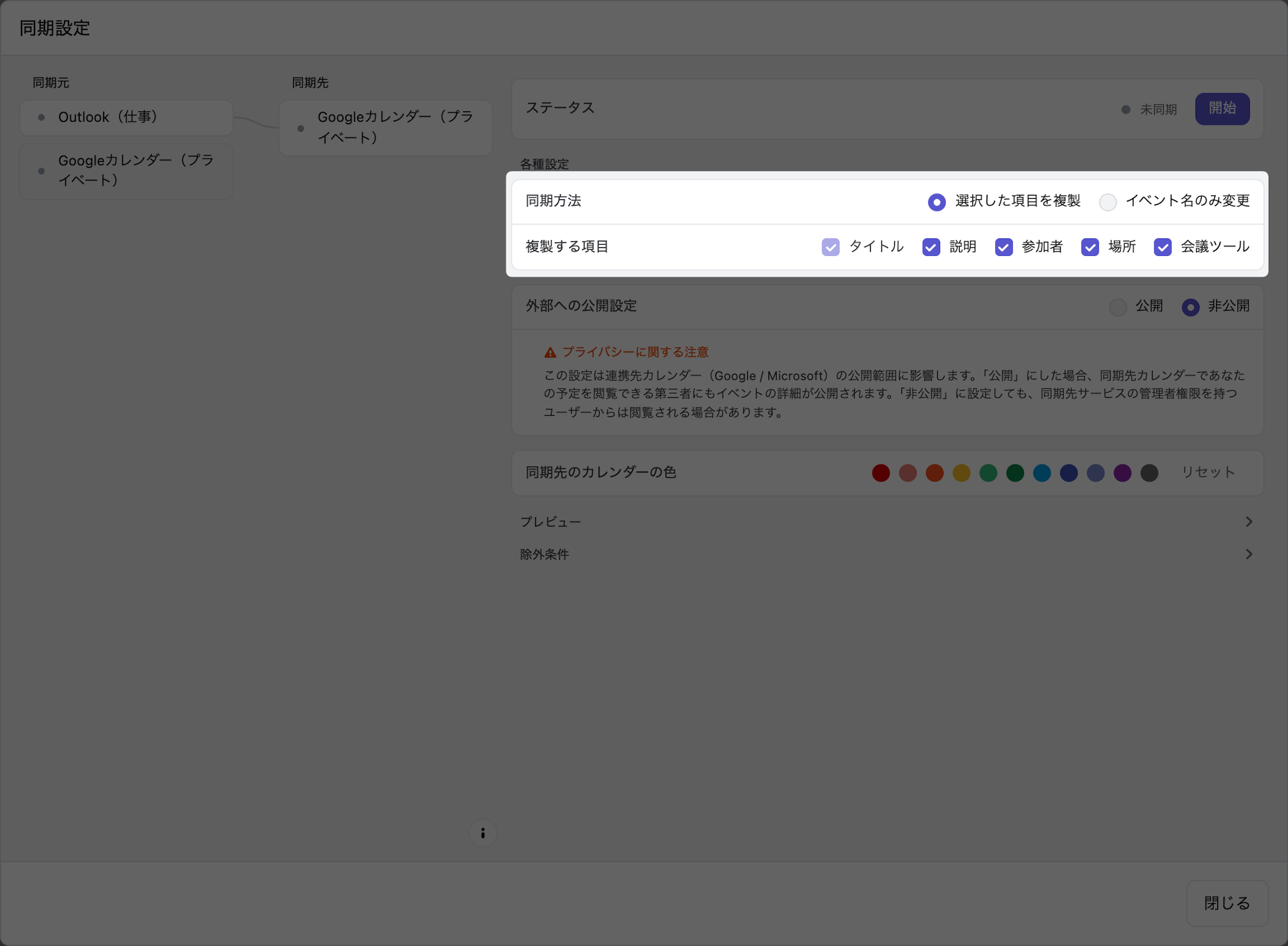Select イベント名のみ変更 radio option

click(1107, 202)
